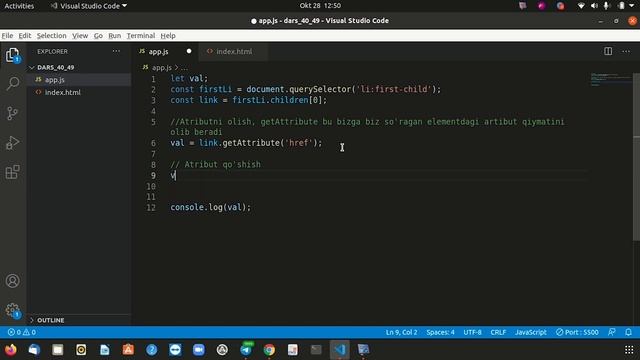Open the Edit menu
This screenshot has width=640, height=360.
24,36
